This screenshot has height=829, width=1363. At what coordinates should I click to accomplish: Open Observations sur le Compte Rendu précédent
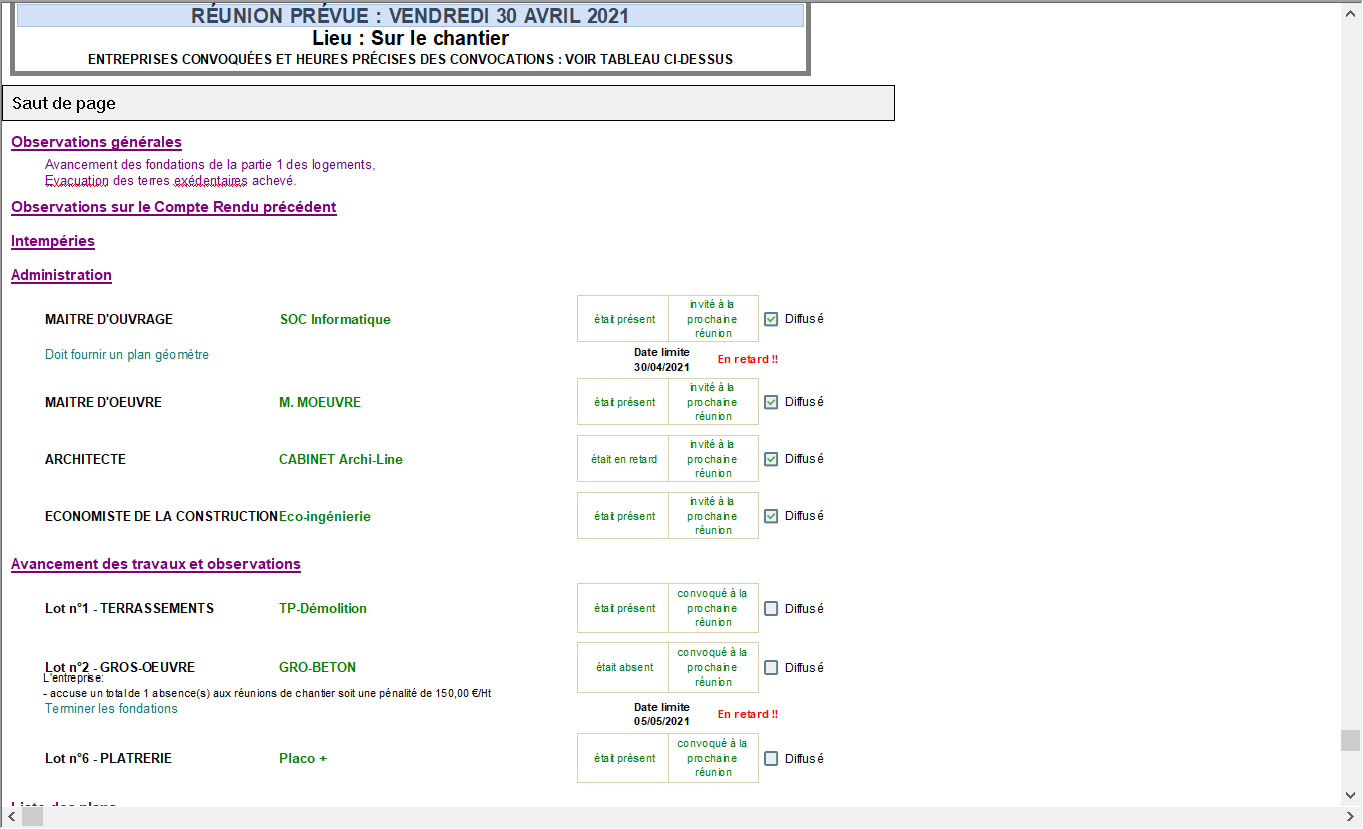pyautogui.click(x=174, y=207)
